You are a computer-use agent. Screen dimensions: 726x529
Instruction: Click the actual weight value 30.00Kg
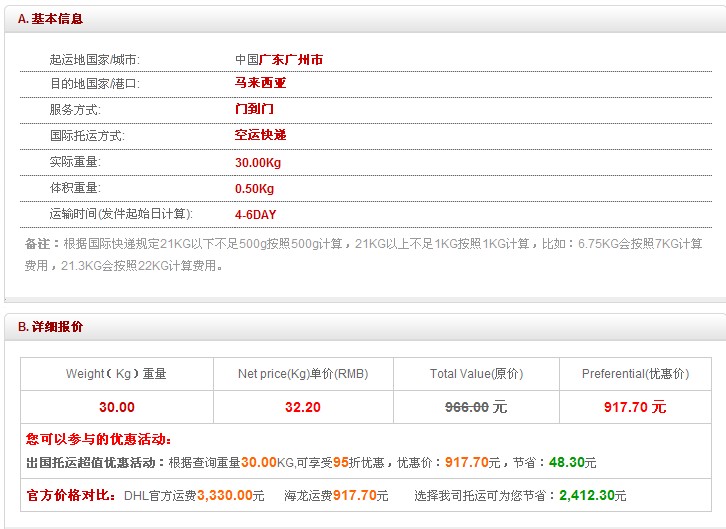258,162
